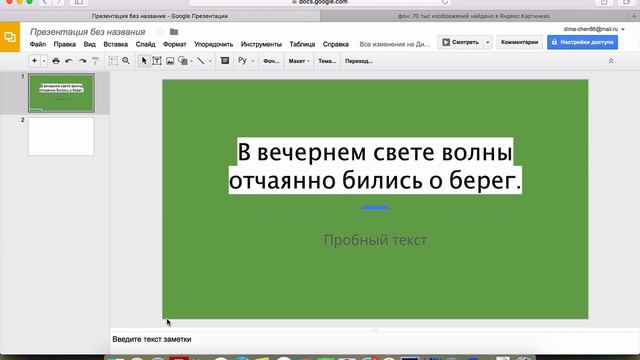Insert an image with the image icon

point(170,61)
